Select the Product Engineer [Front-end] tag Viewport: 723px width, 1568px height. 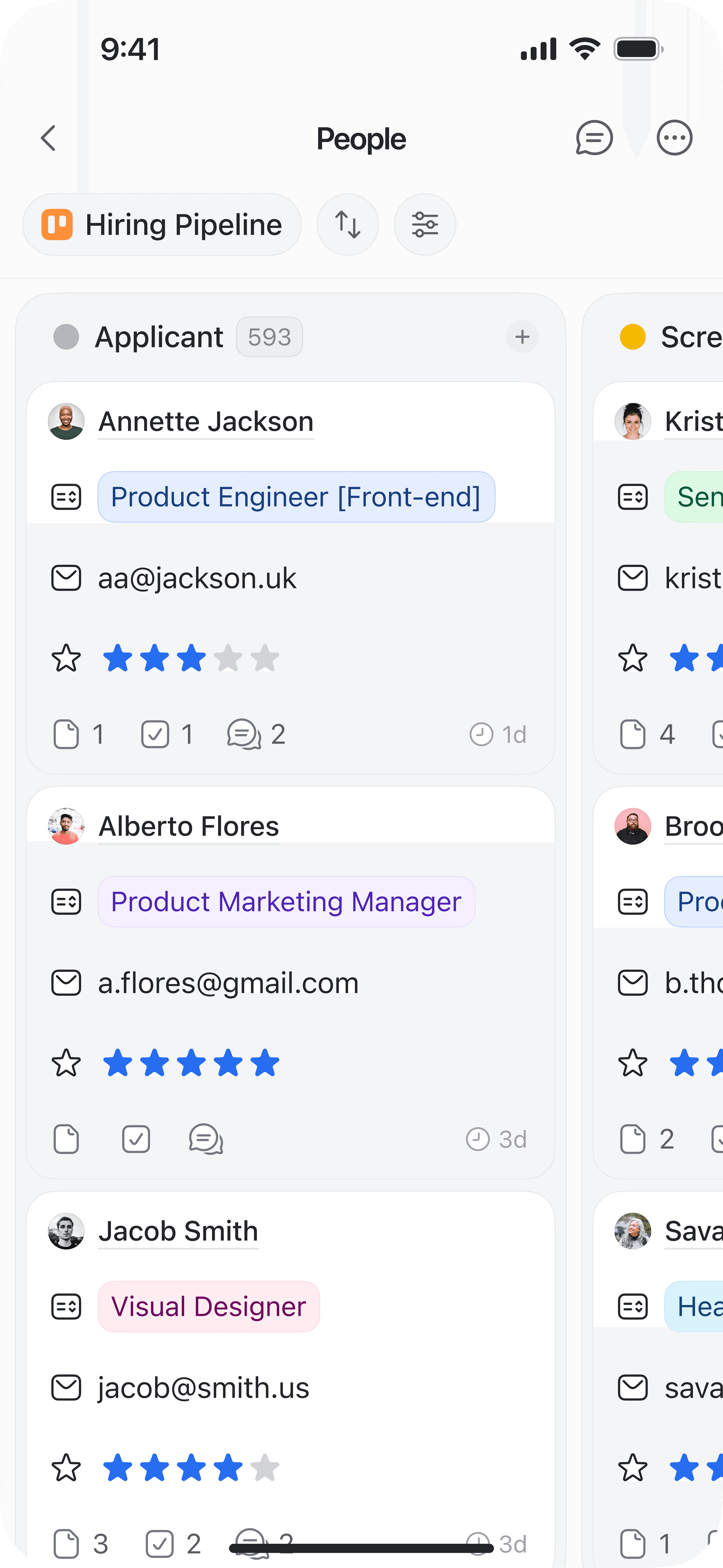coord(296,497)
